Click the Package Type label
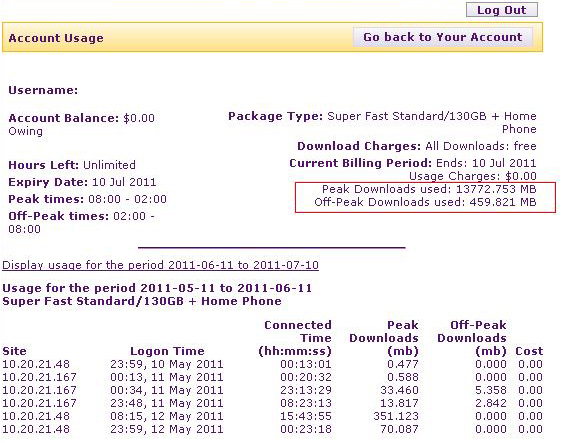 tap(275, 116)
